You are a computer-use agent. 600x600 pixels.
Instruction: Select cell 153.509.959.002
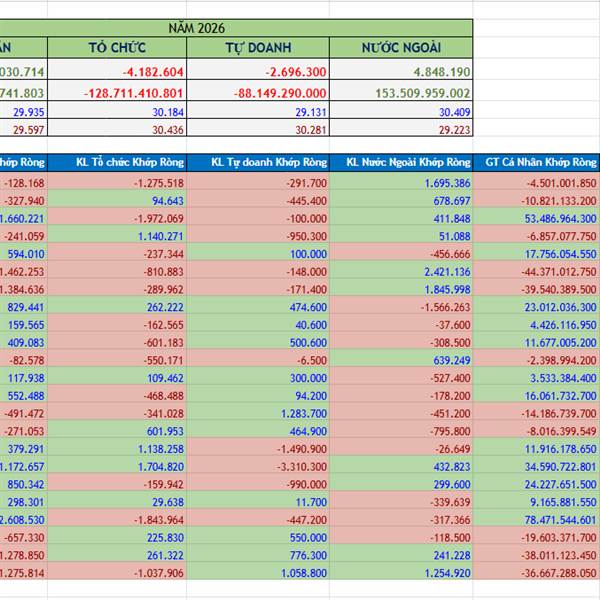401,91
